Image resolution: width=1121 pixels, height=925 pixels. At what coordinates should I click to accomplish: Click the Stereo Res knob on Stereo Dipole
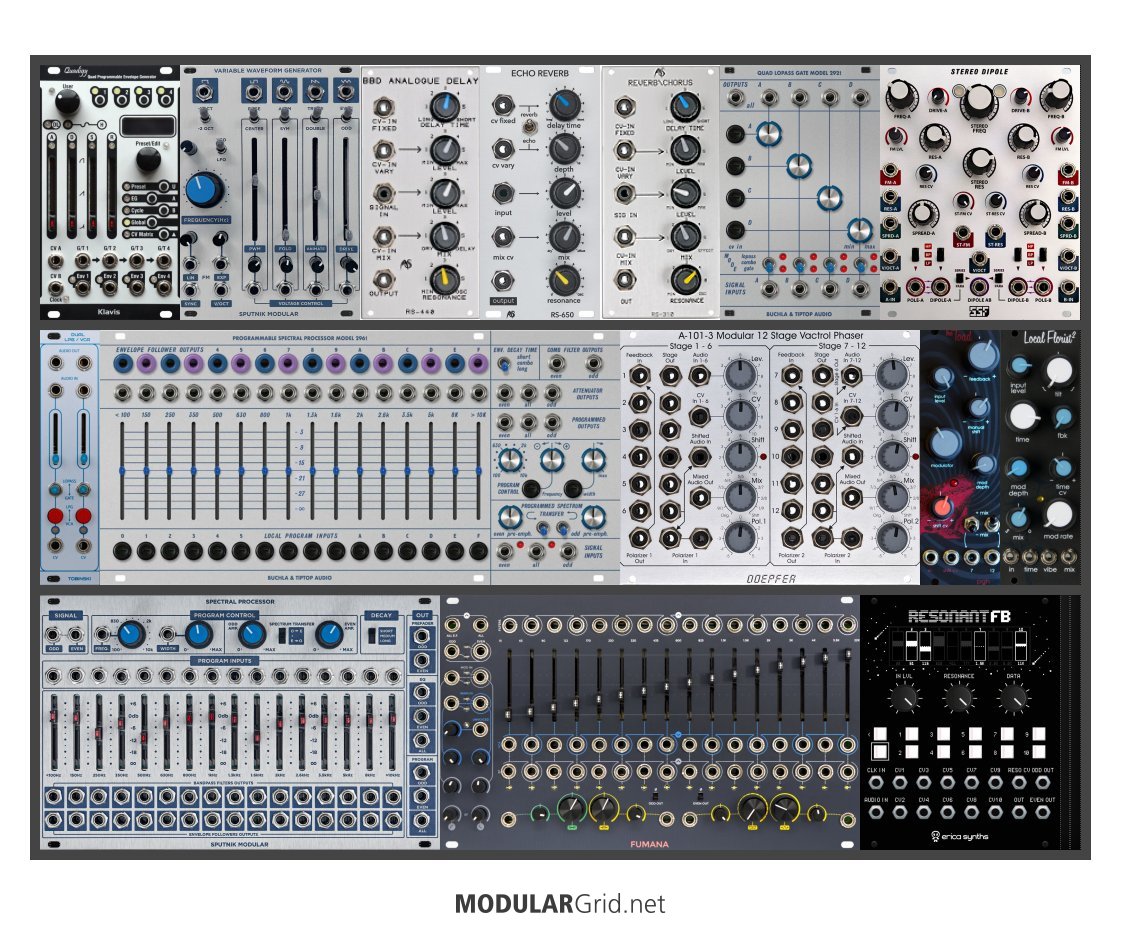pos(979,164)
